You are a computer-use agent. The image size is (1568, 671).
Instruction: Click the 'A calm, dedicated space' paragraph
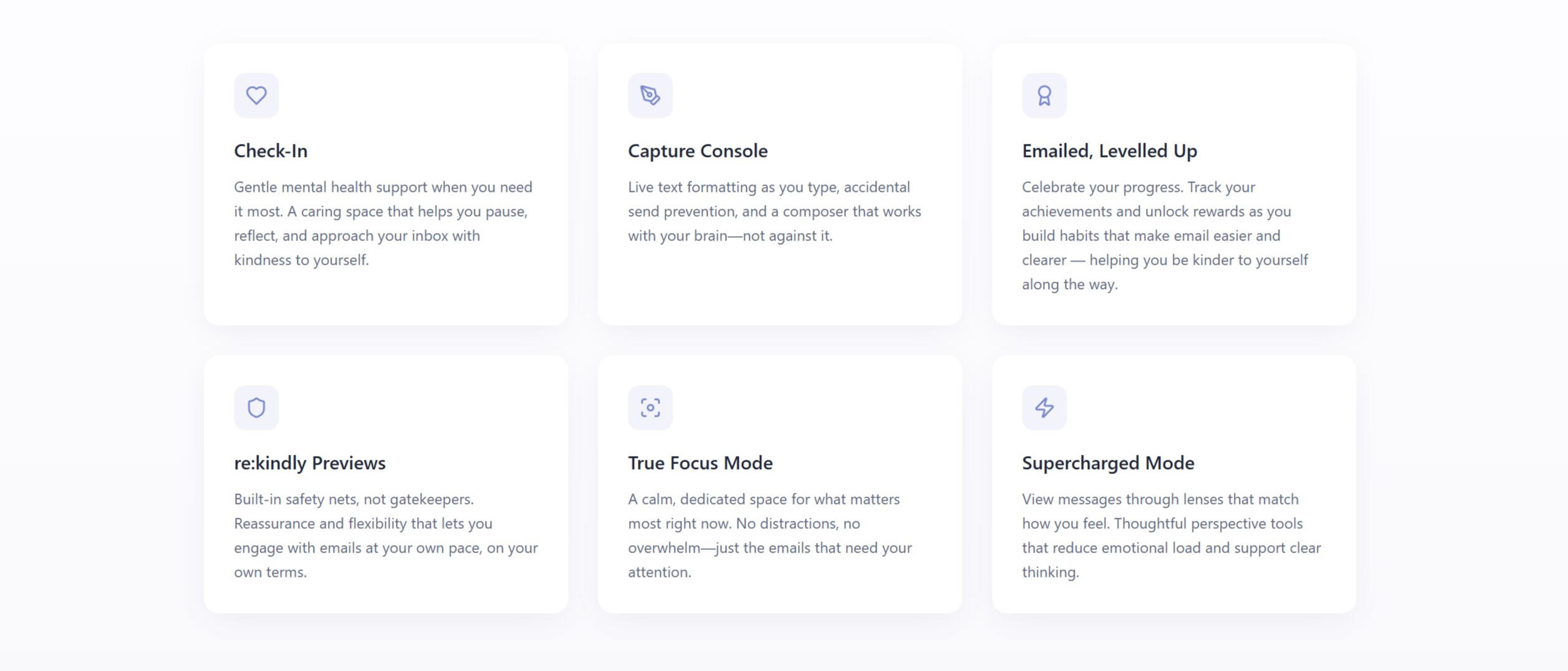[x=769, y=535]
